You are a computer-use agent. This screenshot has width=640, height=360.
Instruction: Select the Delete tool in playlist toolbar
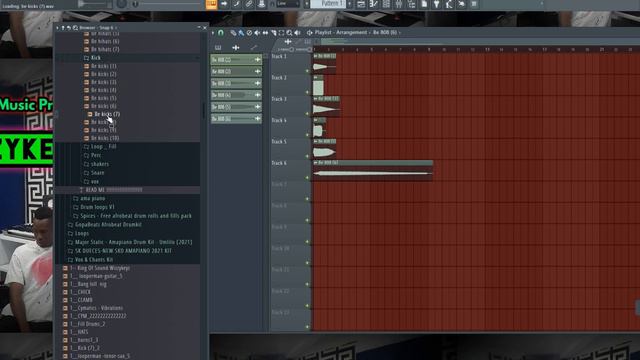(x=249, y=33)
